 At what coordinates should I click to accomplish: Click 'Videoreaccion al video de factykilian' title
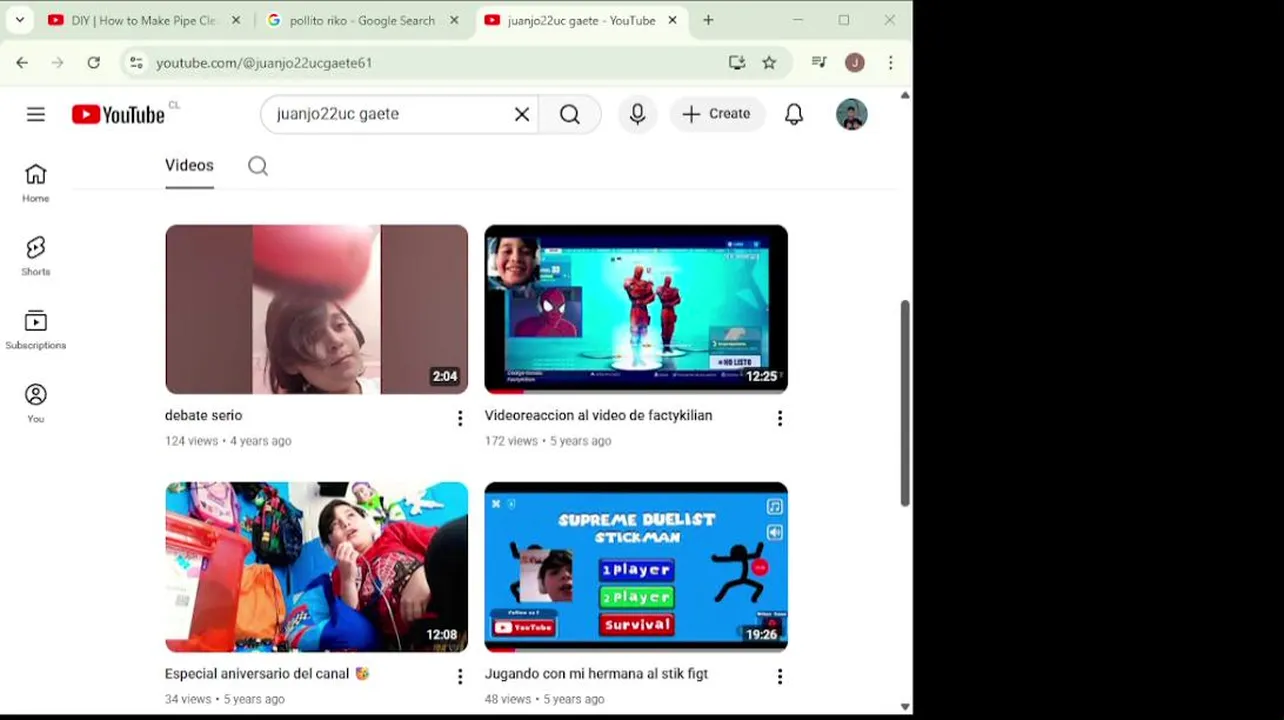pyautogui.click(x=599, y=415)
